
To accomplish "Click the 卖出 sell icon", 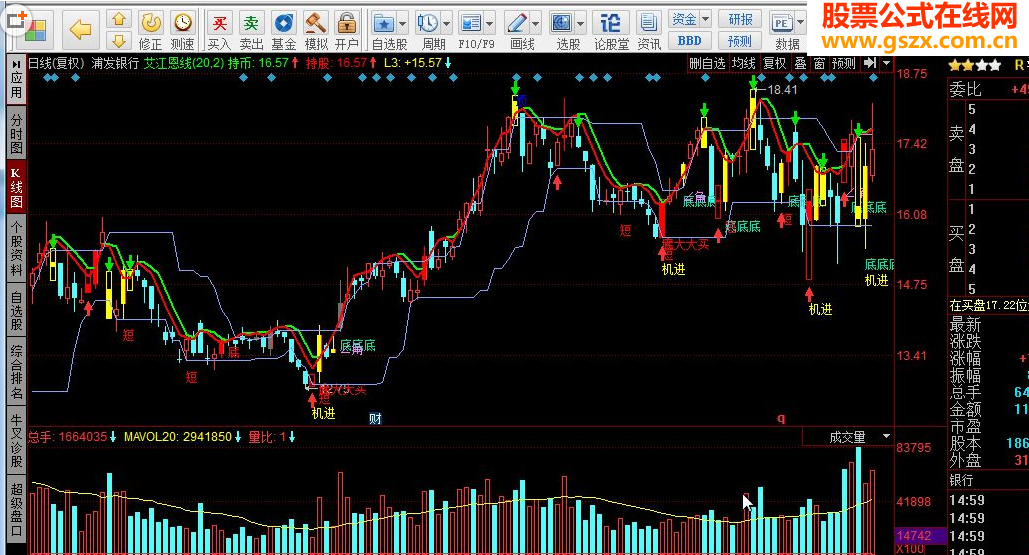I will [251, 31].
